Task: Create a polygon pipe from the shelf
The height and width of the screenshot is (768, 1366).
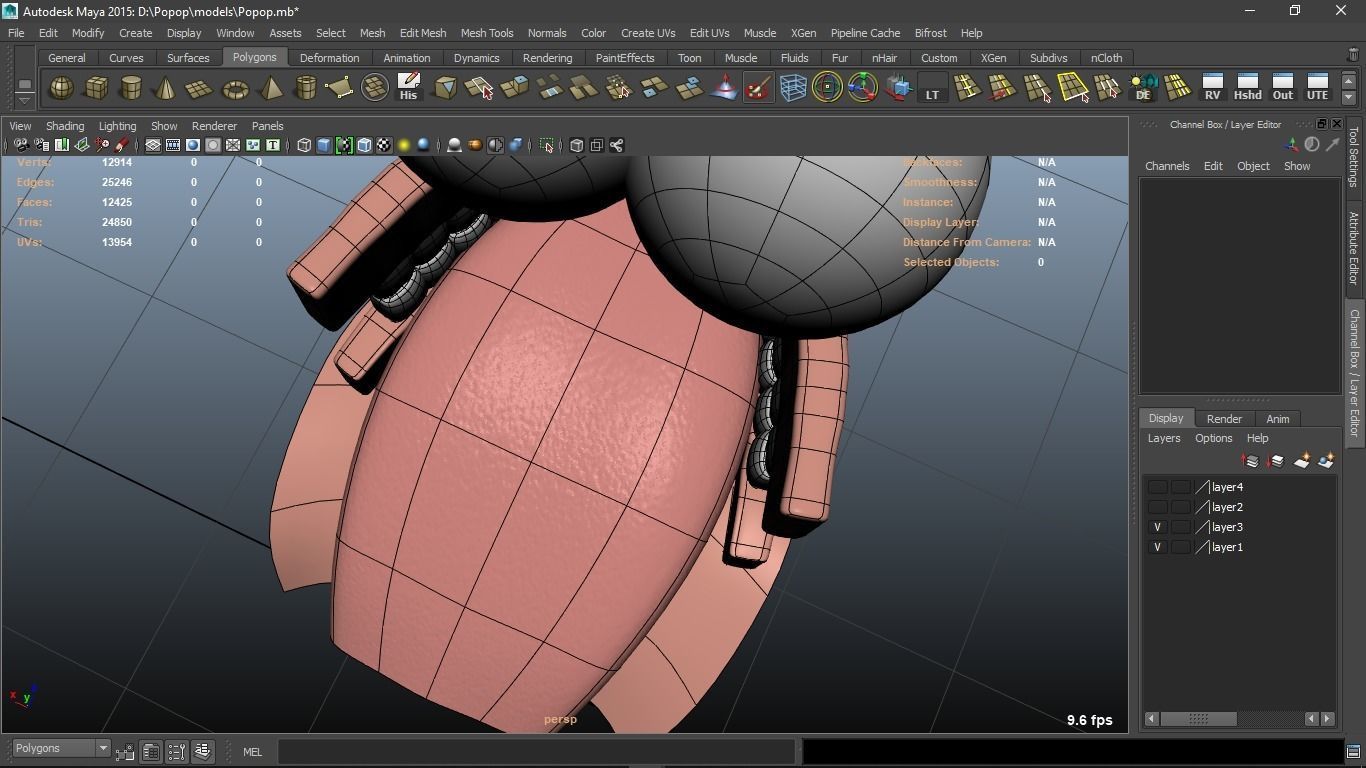Action: [305, 89]
